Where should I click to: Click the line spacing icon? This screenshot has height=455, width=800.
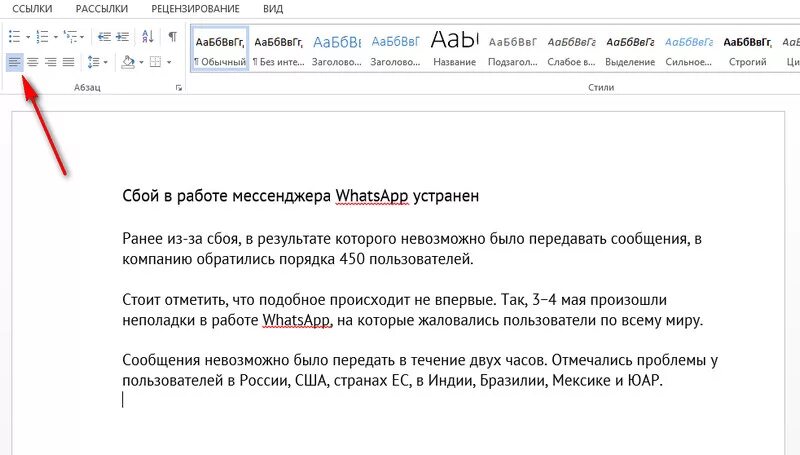pos(93,62)
